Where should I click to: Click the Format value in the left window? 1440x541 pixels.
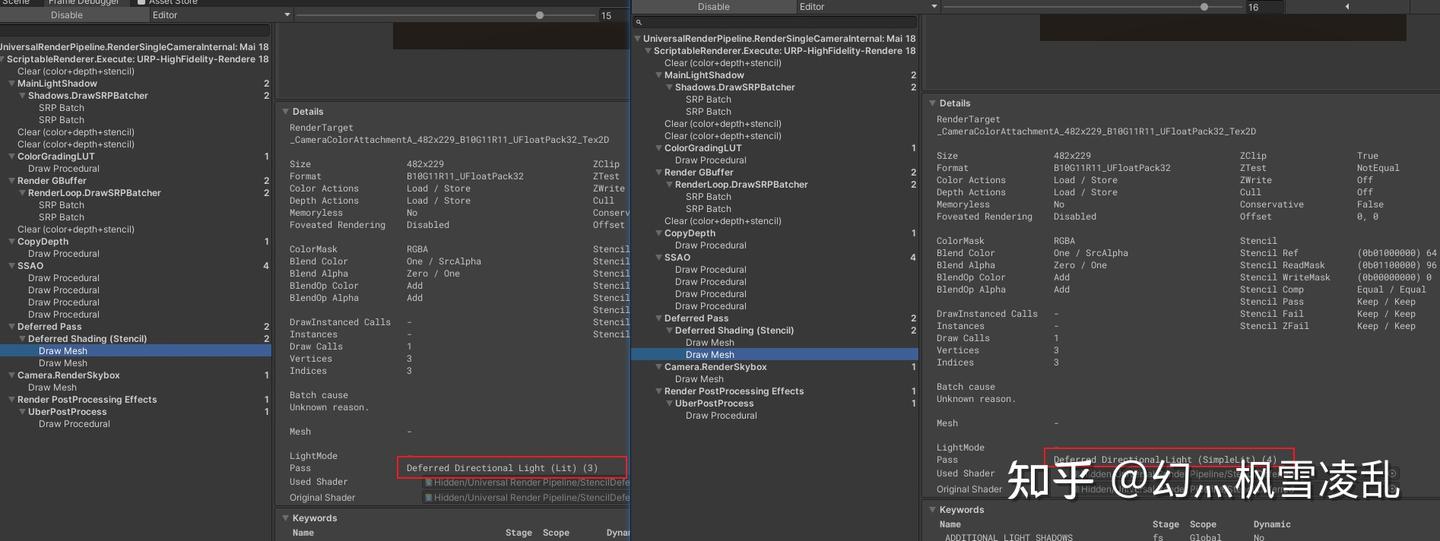(x=464, y=177)
